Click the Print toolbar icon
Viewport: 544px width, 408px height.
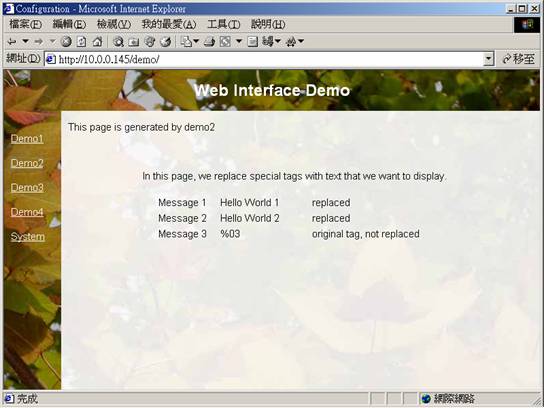pos(209,42)
